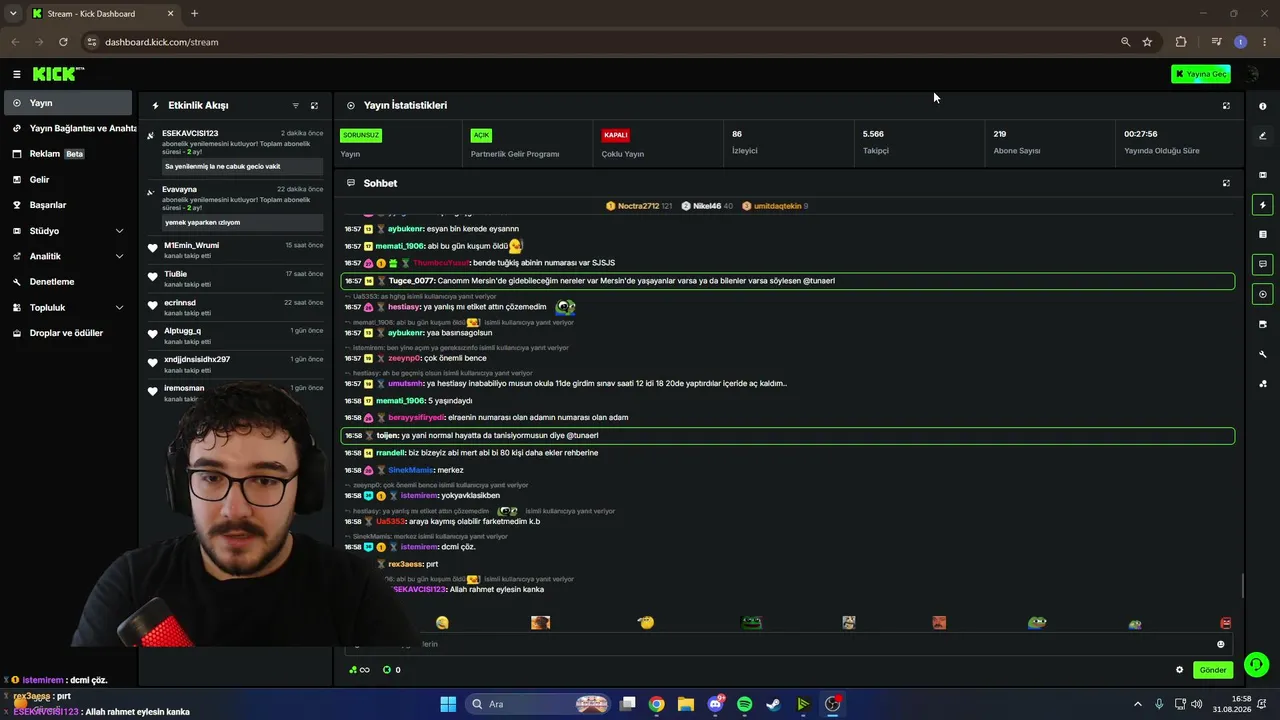Click the window panel icon below the play icon
This screenshot has width=1280, height=720.
point(1263,324)
